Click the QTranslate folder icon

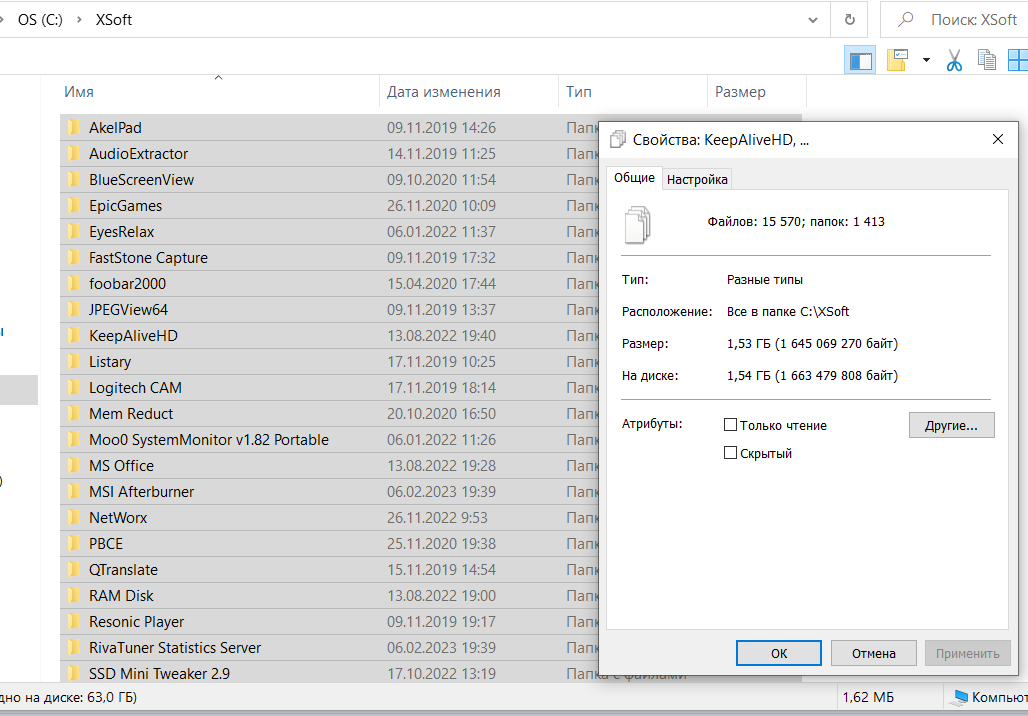74,569
